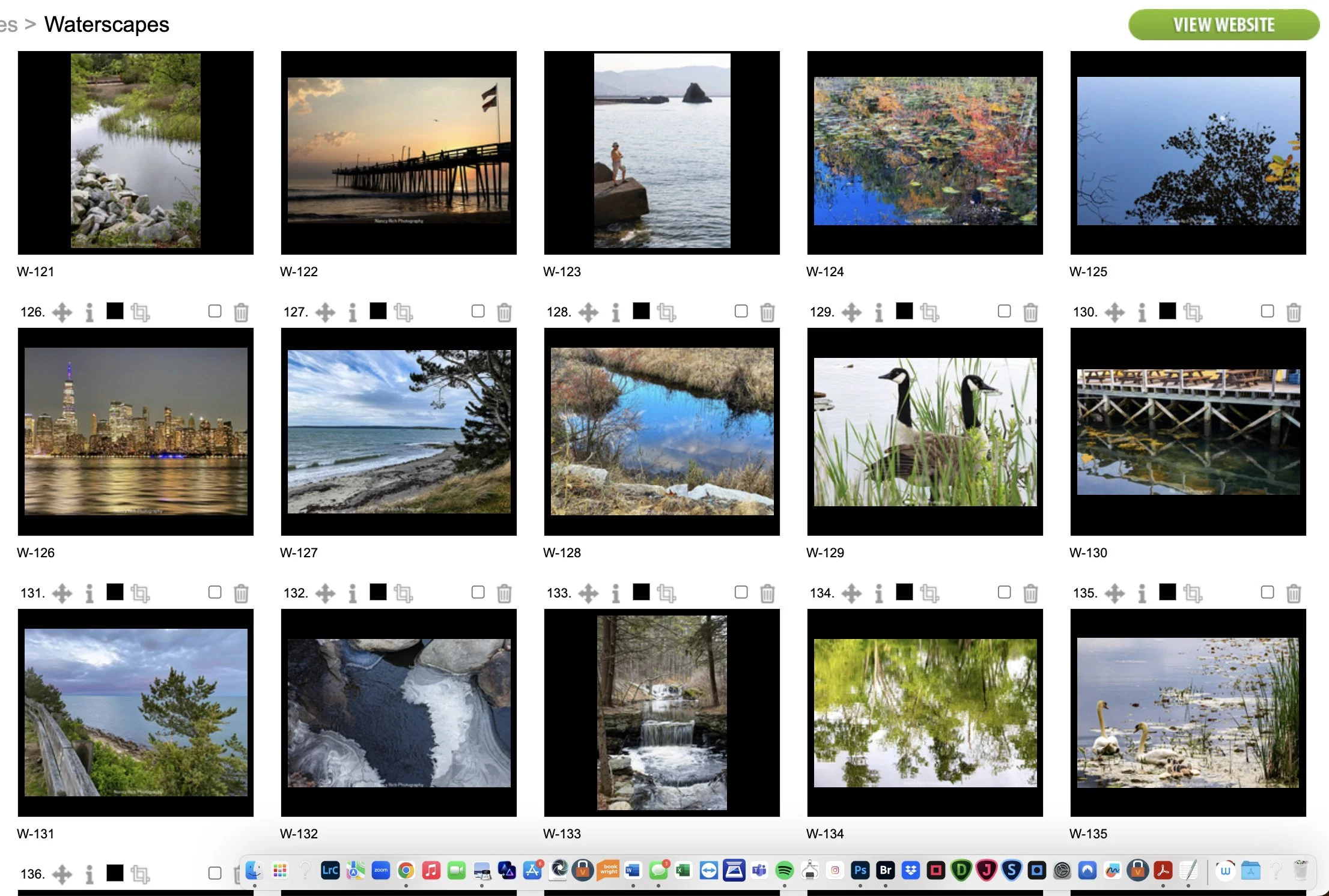Open the info icon for image 129
This screenshot has height=896, width=1329.
tap(879, 312)
